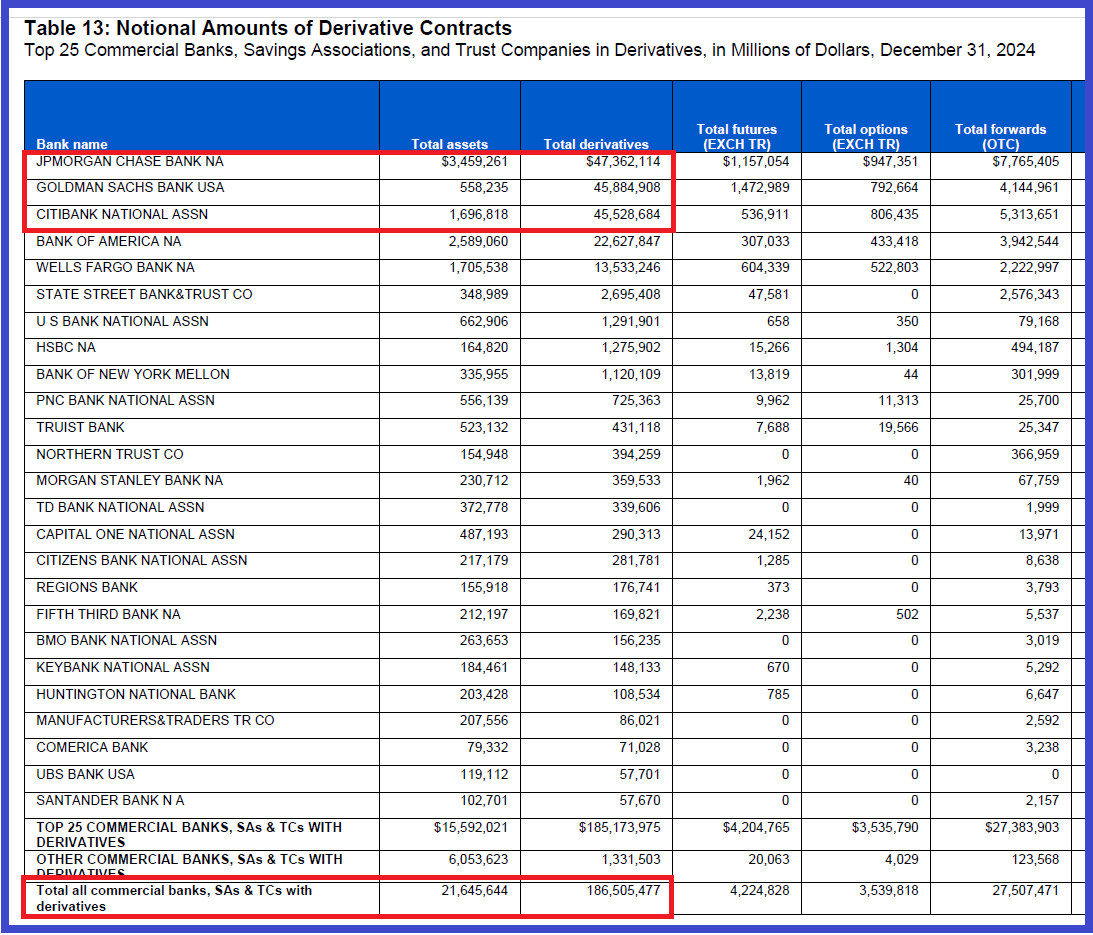
Task: Click the 'Total forwards (OTC)' column header
Action: point(1000,137)
